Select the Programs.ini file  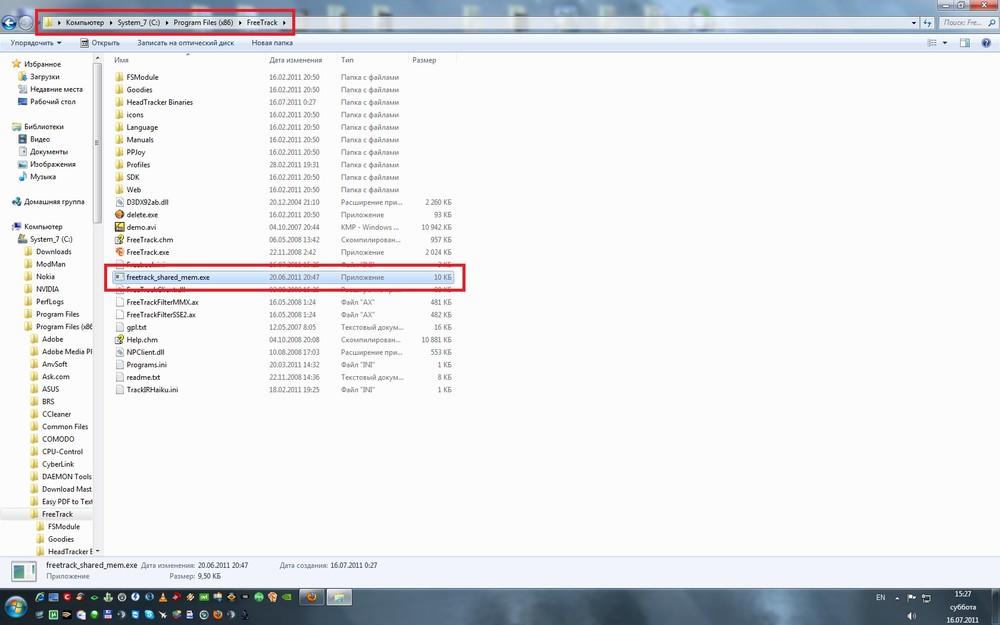(x=146, y=365)
